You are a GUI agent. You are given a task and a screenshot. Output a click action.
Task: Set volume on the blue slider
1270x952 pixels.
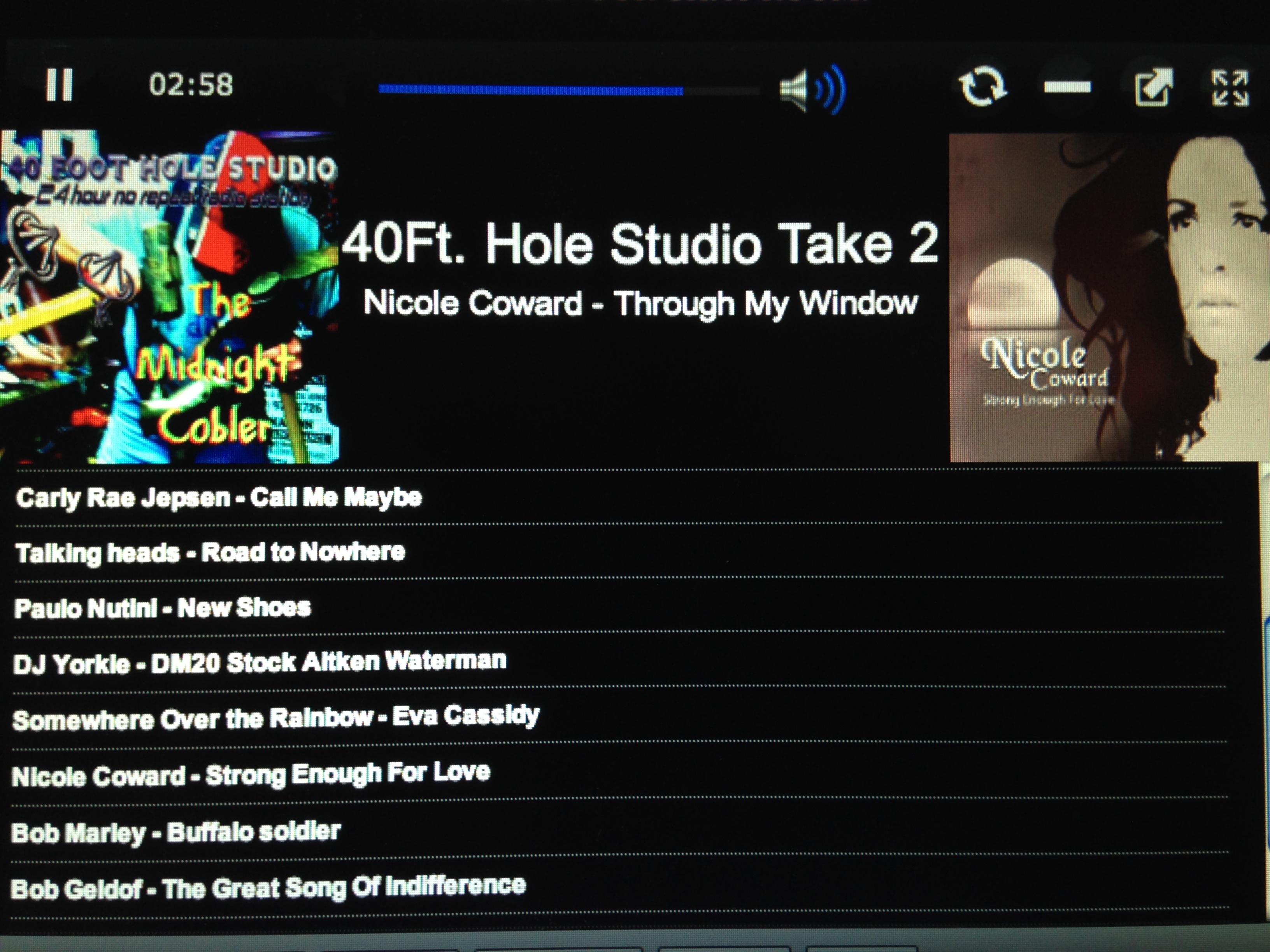pyautogui.click(x=569, y=89)
